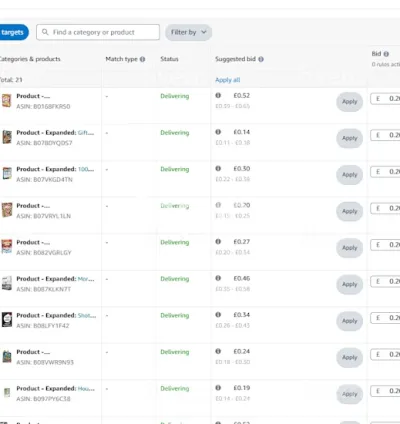Apply suggested bid £0.27
The height and width of the screenshot is (424, 400).
[x=349, y=248]
